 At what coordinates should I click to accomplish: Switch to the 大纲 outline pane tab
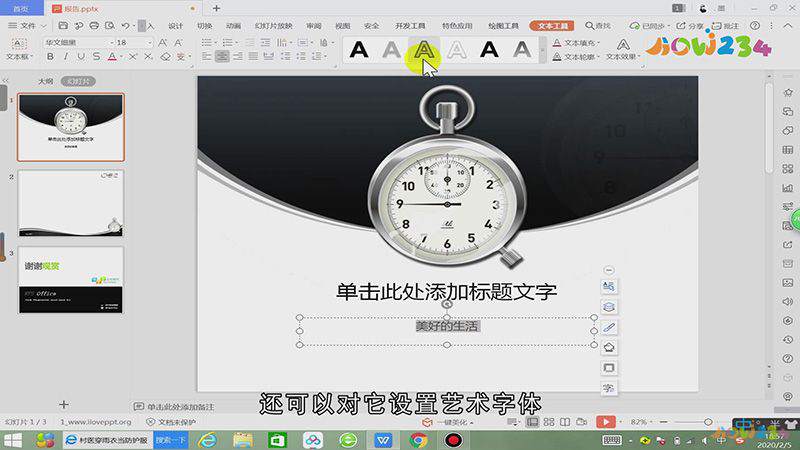(x=45, y=81)
